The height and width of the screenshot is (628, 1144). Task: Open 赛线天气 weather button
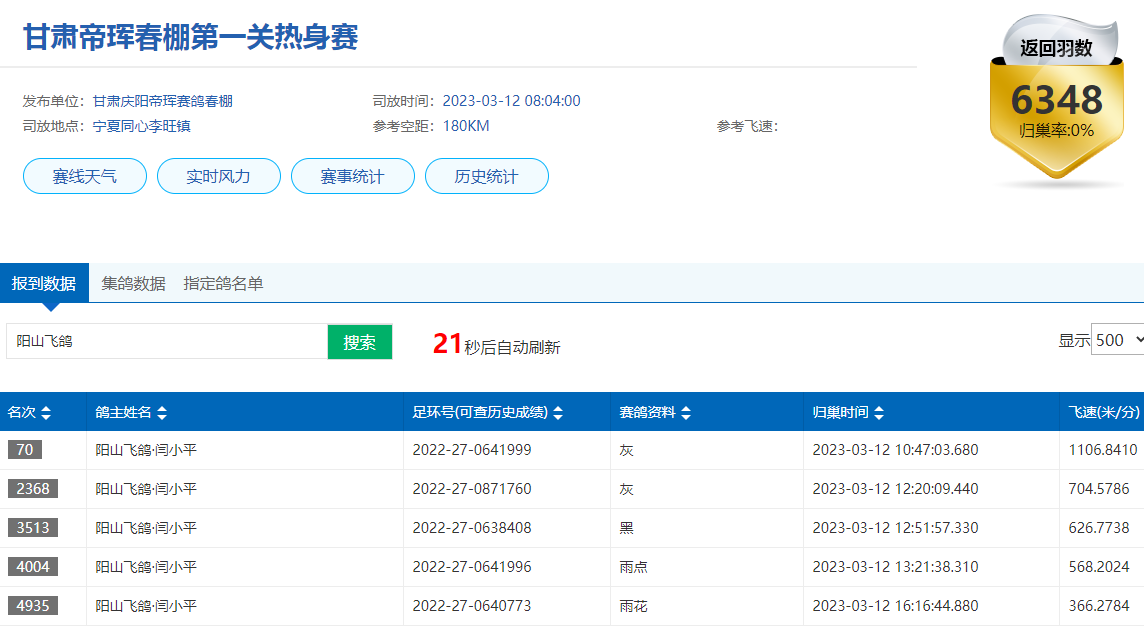85,176
